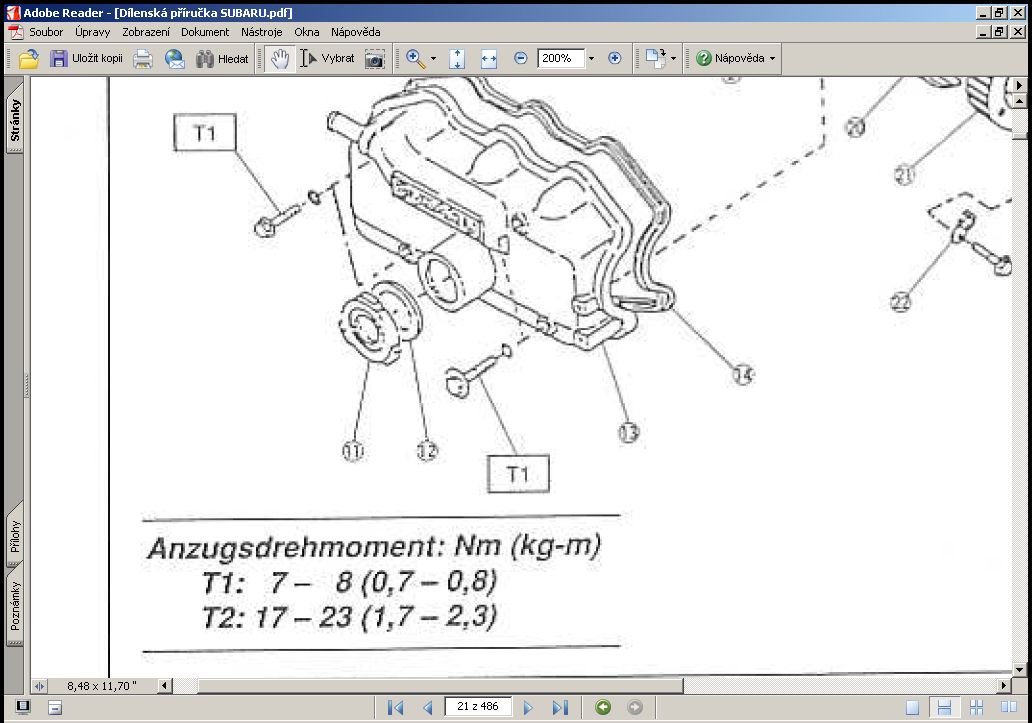Click vertical scrollbar up arrow
Screen dimensions: 1032x723
(x=1019, y=101)
